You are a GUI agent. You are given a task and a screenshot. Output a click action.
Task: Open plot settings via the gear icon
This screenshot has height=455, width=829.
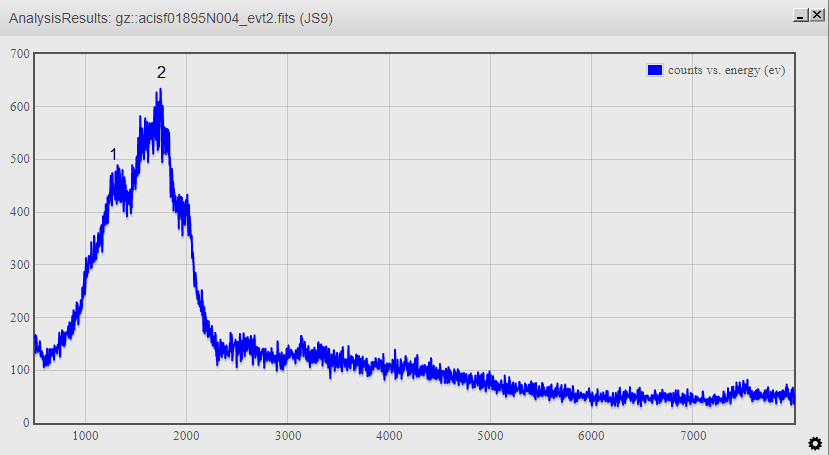(x=815, y=443)
